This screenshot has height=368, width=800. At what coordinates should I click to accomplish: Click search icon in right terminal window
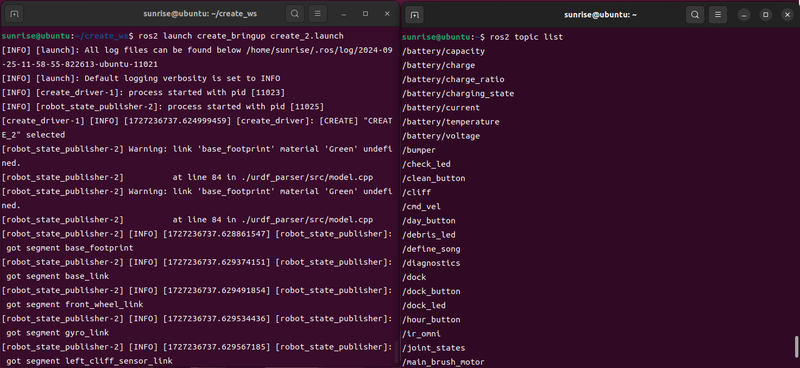coord(695,15)
